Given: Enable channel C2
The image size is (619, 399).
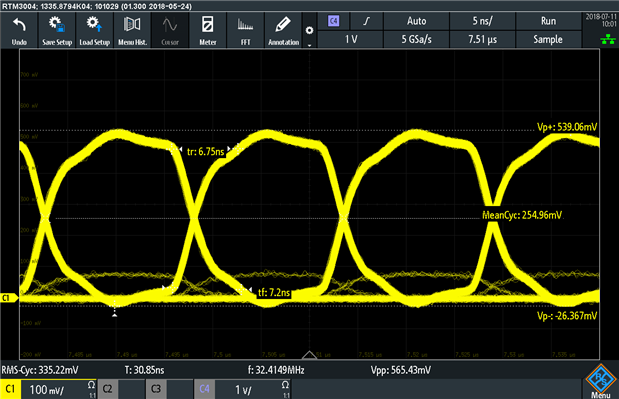Looking at the screenshot, I should [107, 389].
